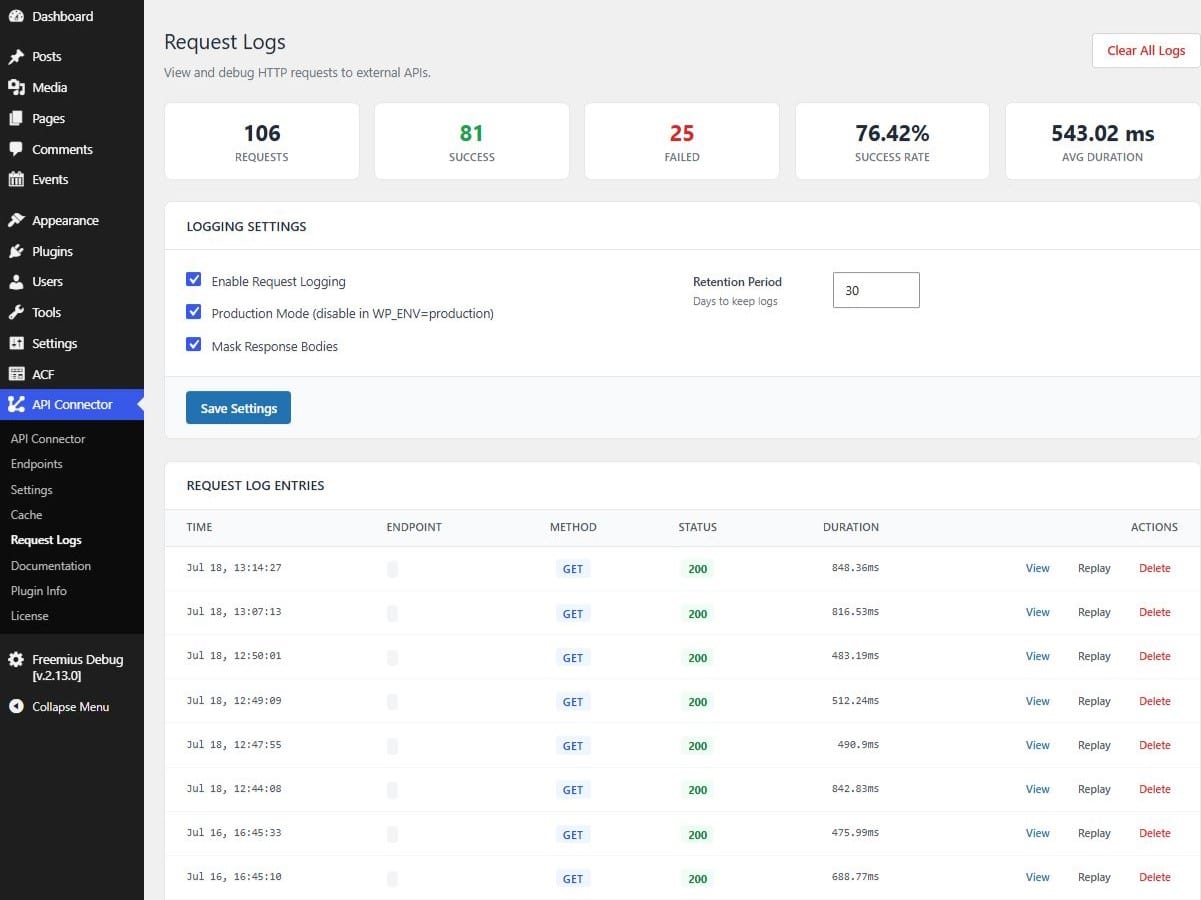
Task: Open the Posts menu
Action: [x=72, y=57]
